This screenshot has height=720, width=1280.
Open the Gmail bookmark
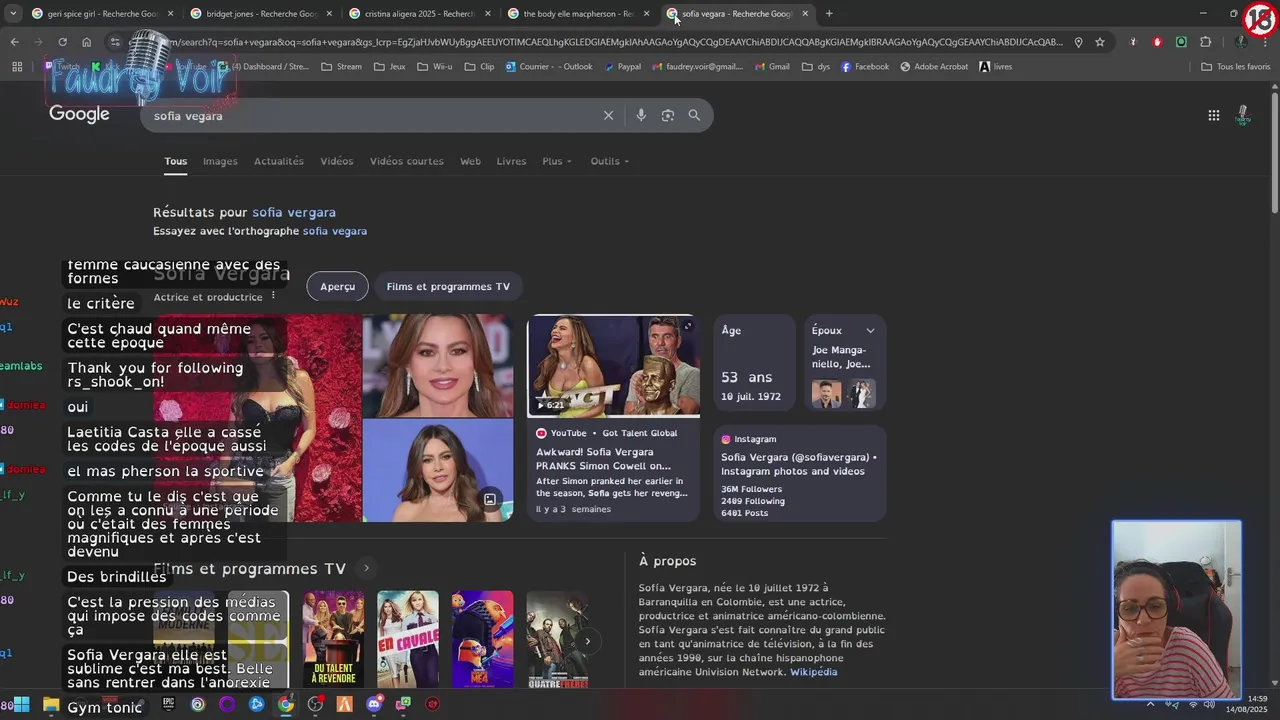tap(772, 67)
